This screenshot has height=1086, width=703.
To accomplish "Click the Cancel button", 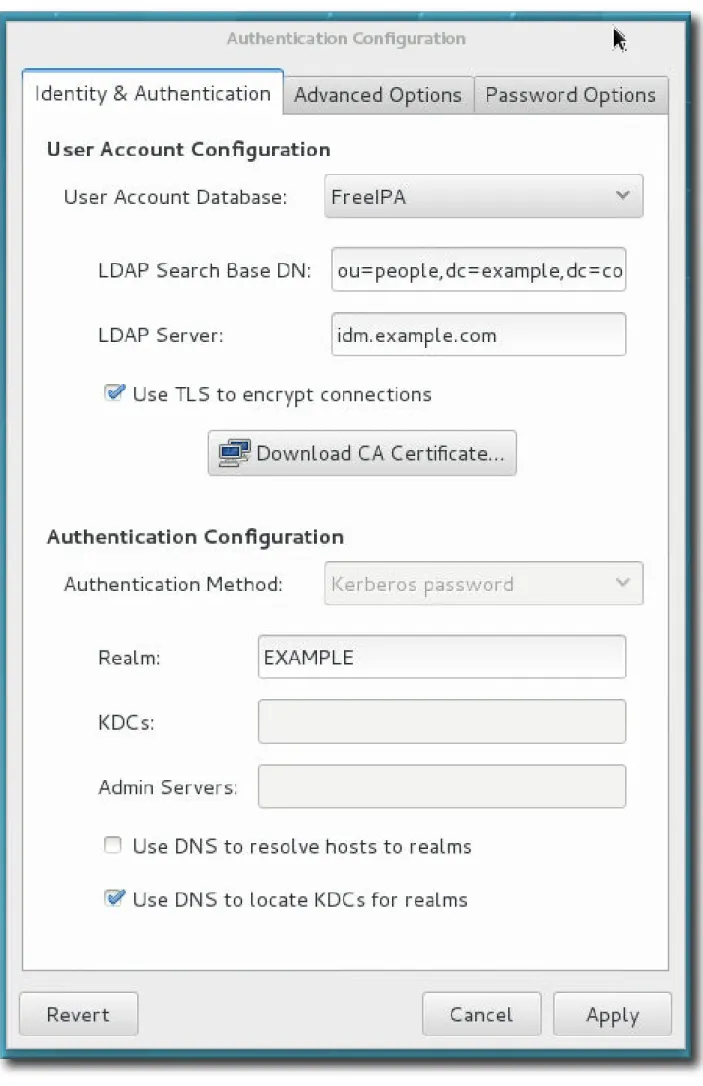I will [x=481, y=1014].
